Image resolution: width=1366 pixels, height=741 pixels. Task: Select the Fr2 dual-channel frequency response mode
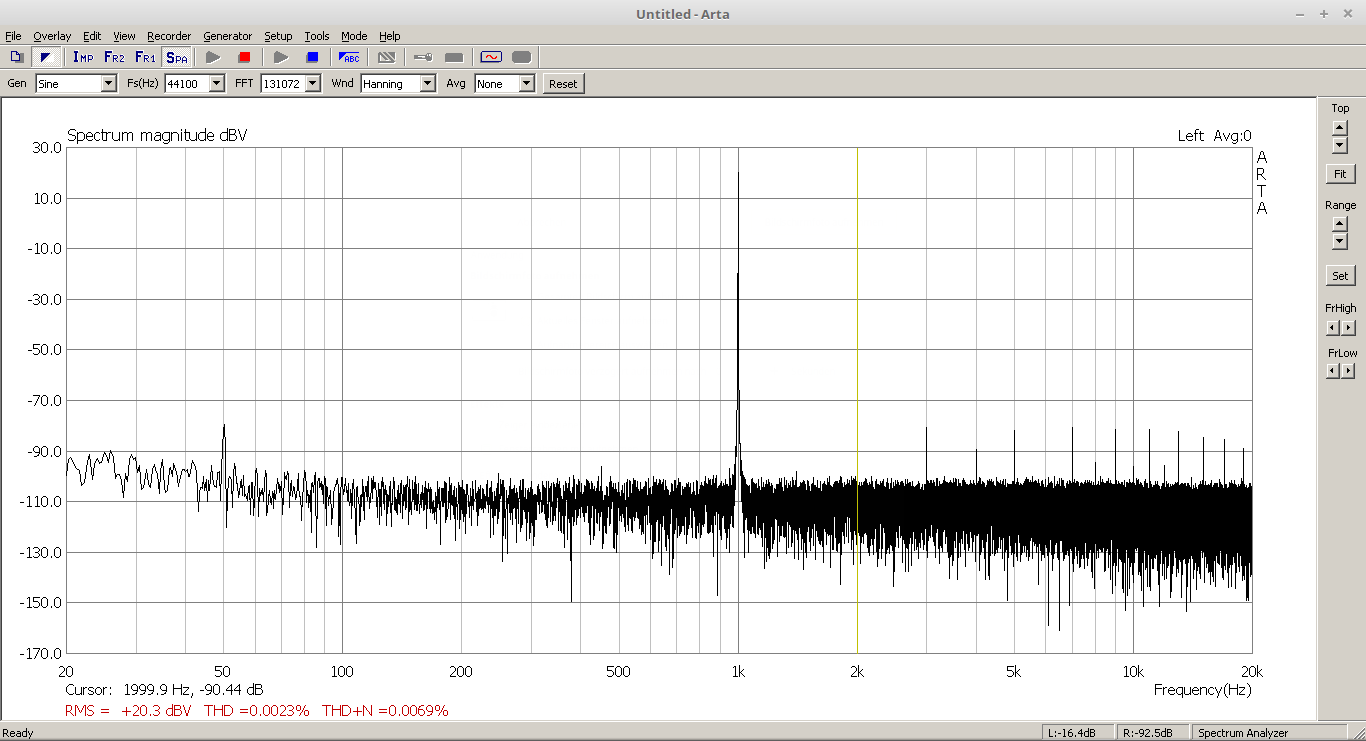114,57
